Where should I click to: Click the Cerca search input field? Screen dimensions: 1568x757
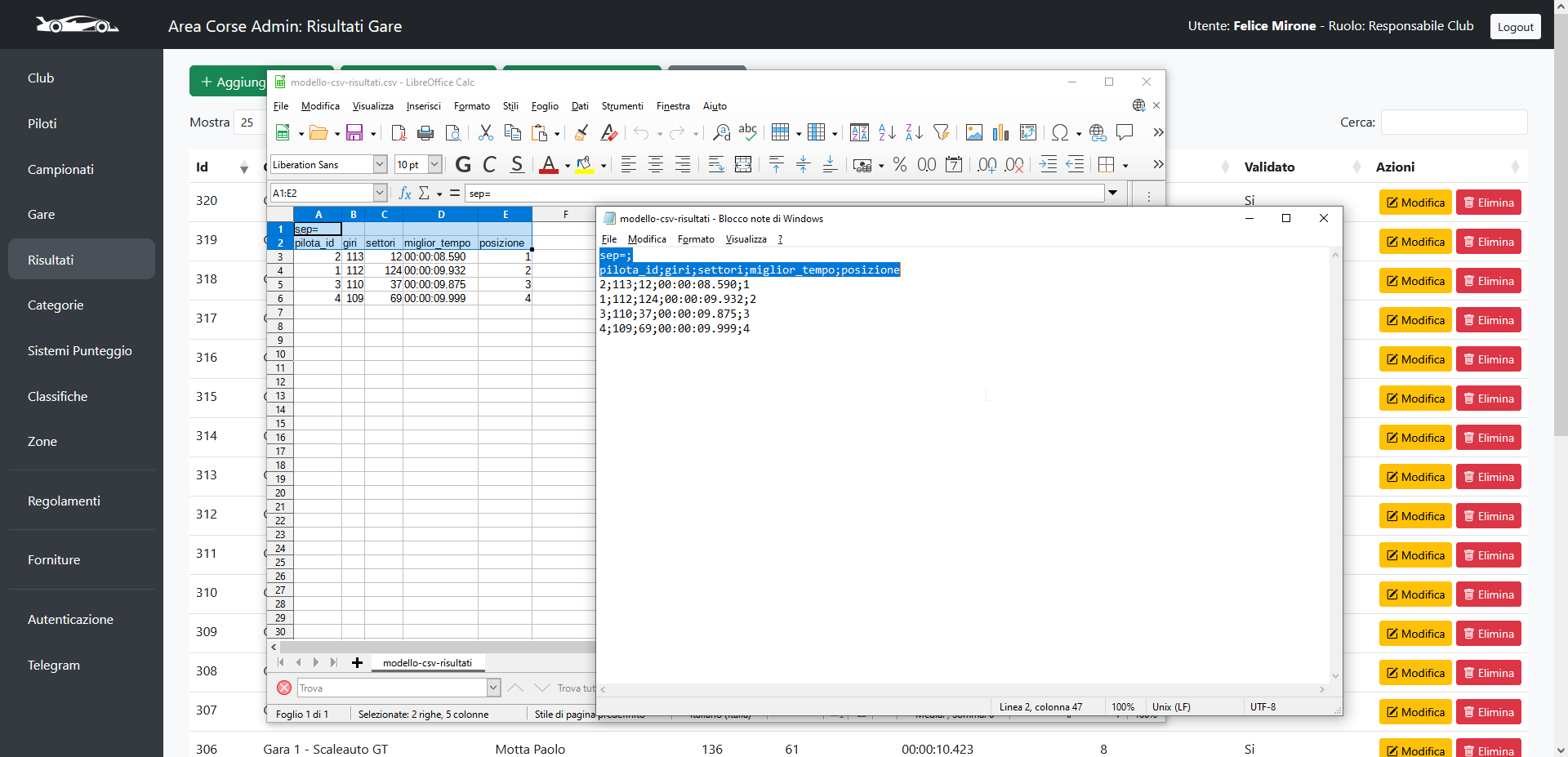point(1454,122)
